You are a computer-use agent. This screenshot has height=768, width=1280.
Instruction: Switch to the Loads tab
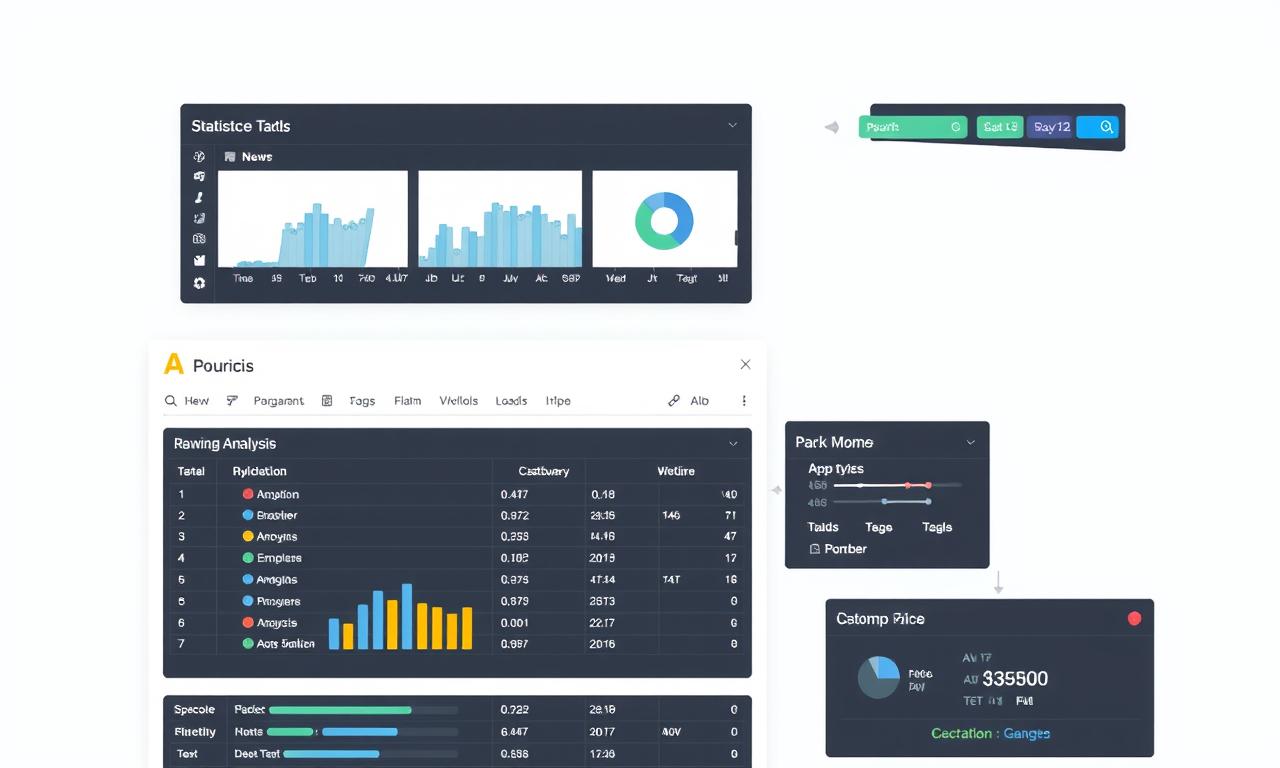[x=511, y=401]
